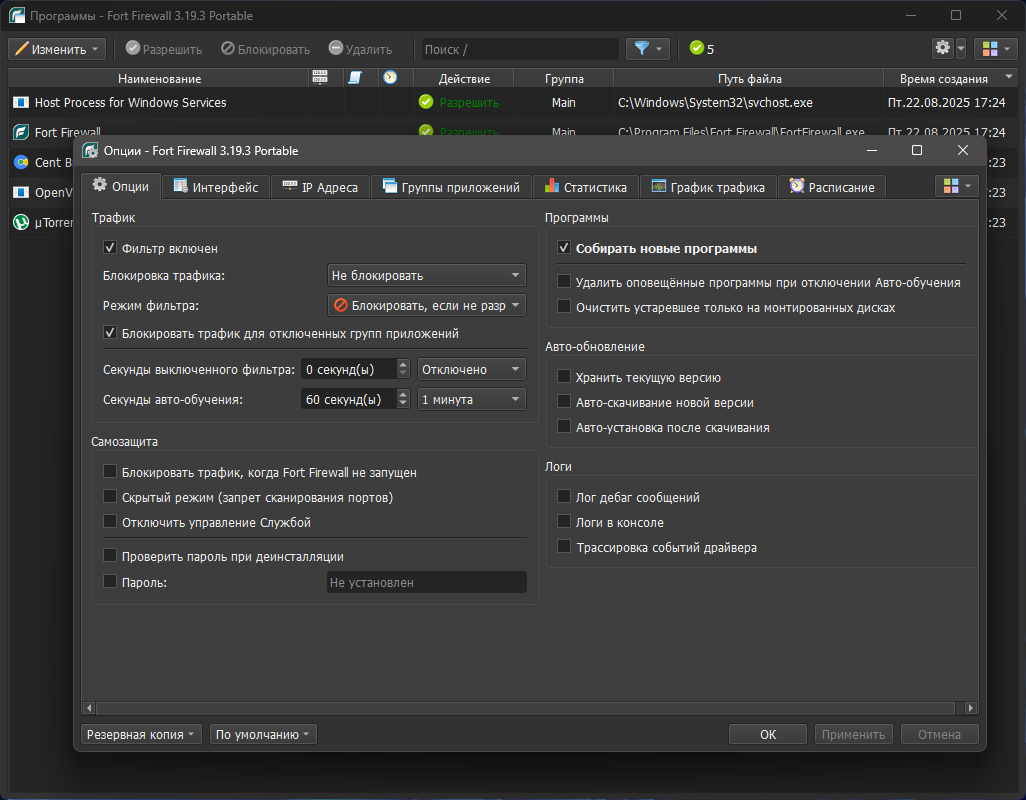This screenshot has width=1026, height=800.
Task: Expand the arrow next to gear icon
Action: pos(961,48)
